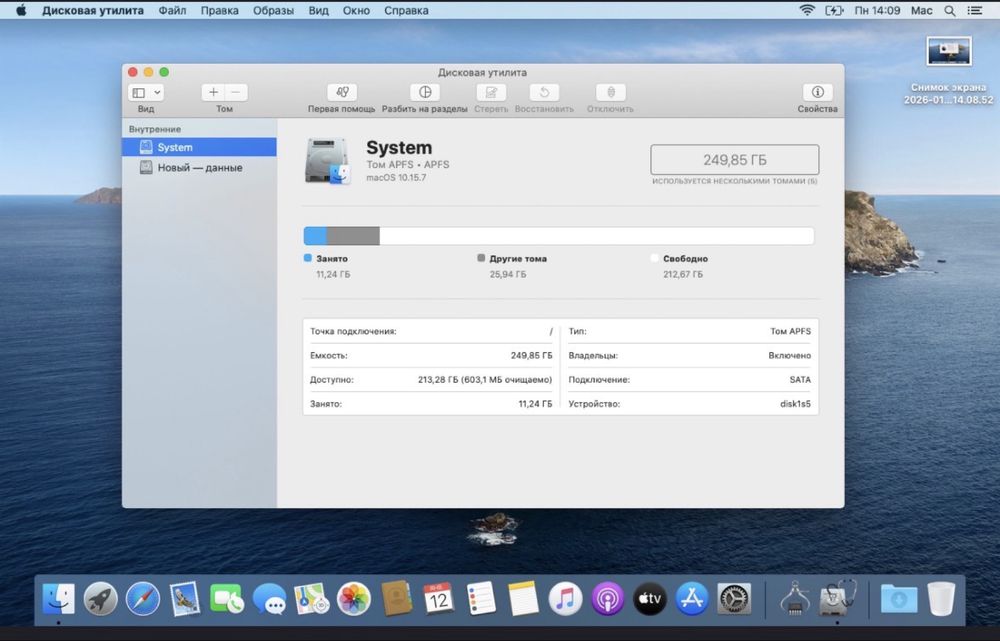
Task: Remove a volume with the minus button
Action: point(236,92)
